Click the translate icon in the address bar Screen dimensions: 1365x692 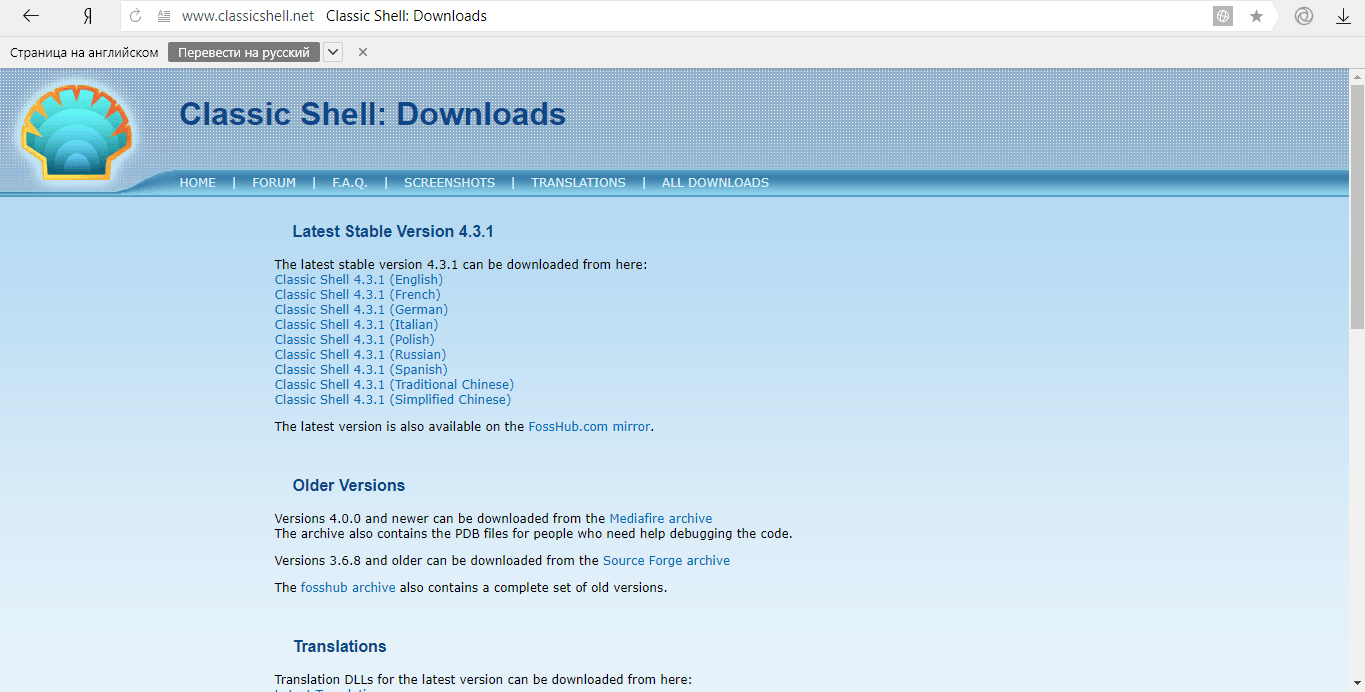(x=1222, y=16)
